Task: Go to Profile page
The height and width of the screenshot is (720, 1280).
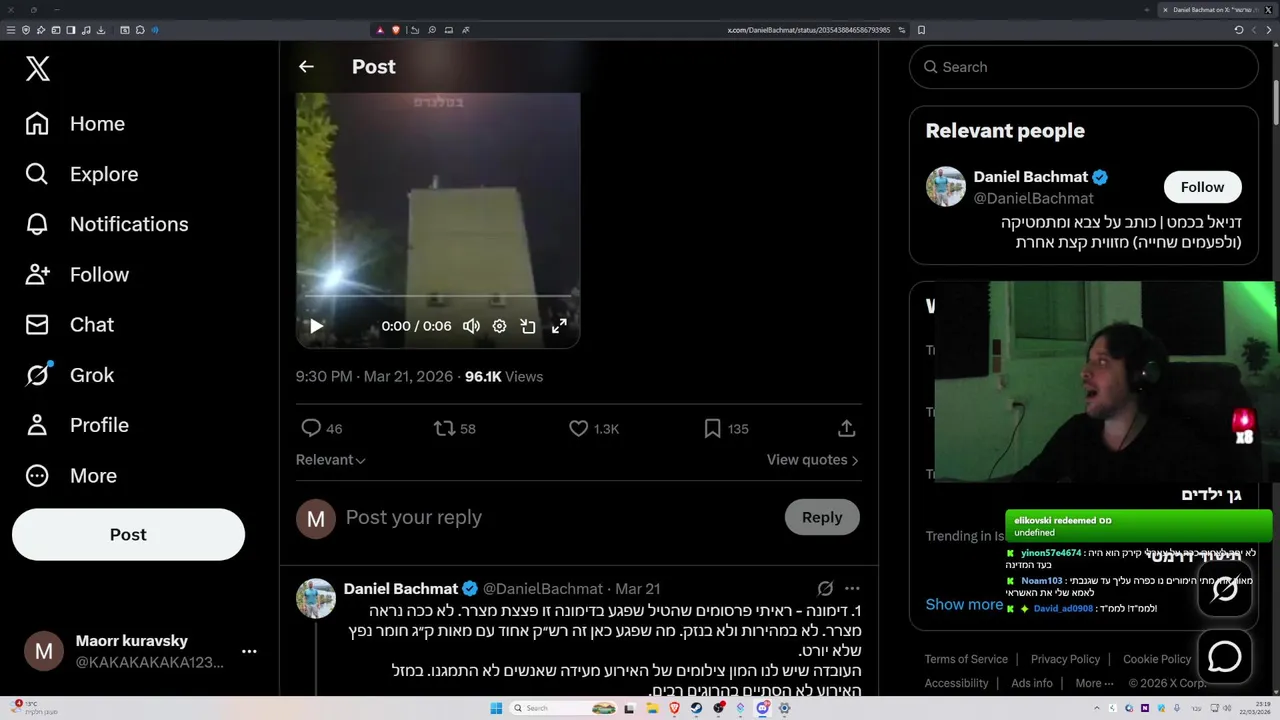Action: 77,425
